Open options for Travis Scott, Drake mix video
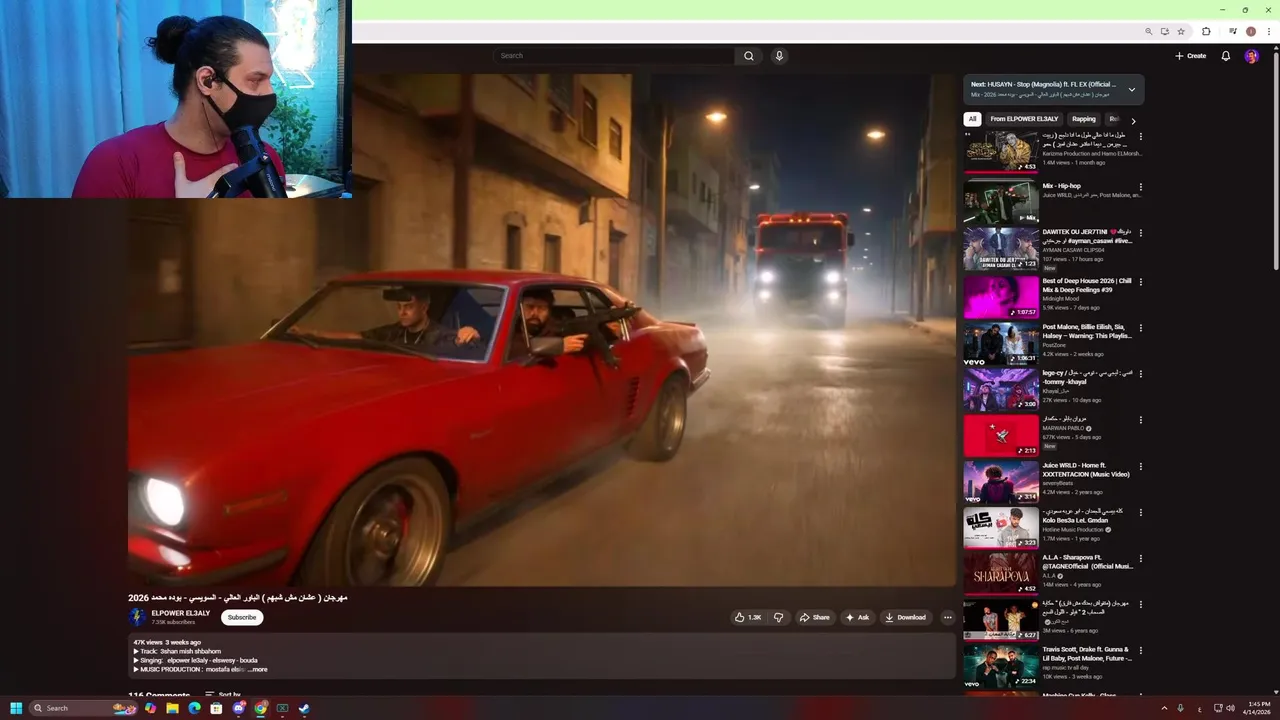Image resolution: width=1280 pixels, height=720 pixels. (x=1140, y=651)
